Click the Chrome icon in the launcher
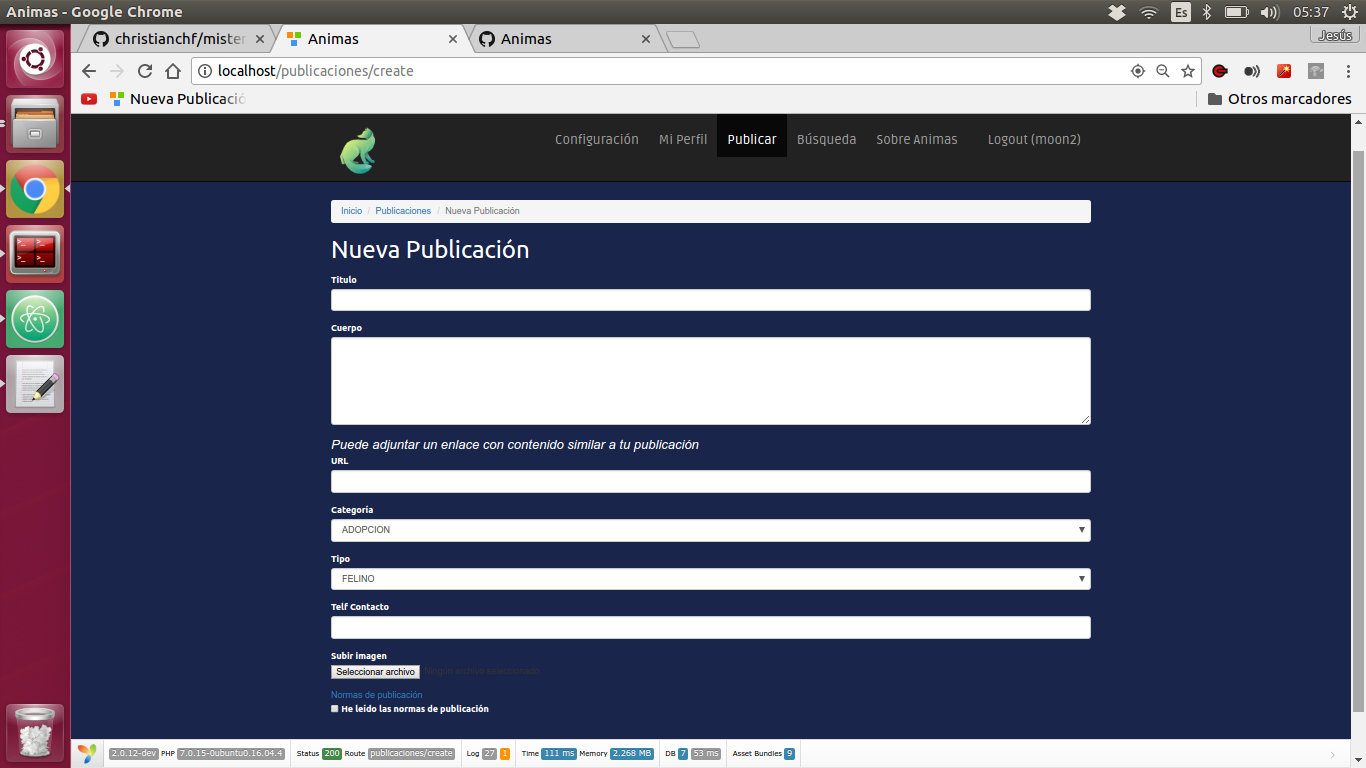Screen dimensions: 1366x768 coord(35,189)
